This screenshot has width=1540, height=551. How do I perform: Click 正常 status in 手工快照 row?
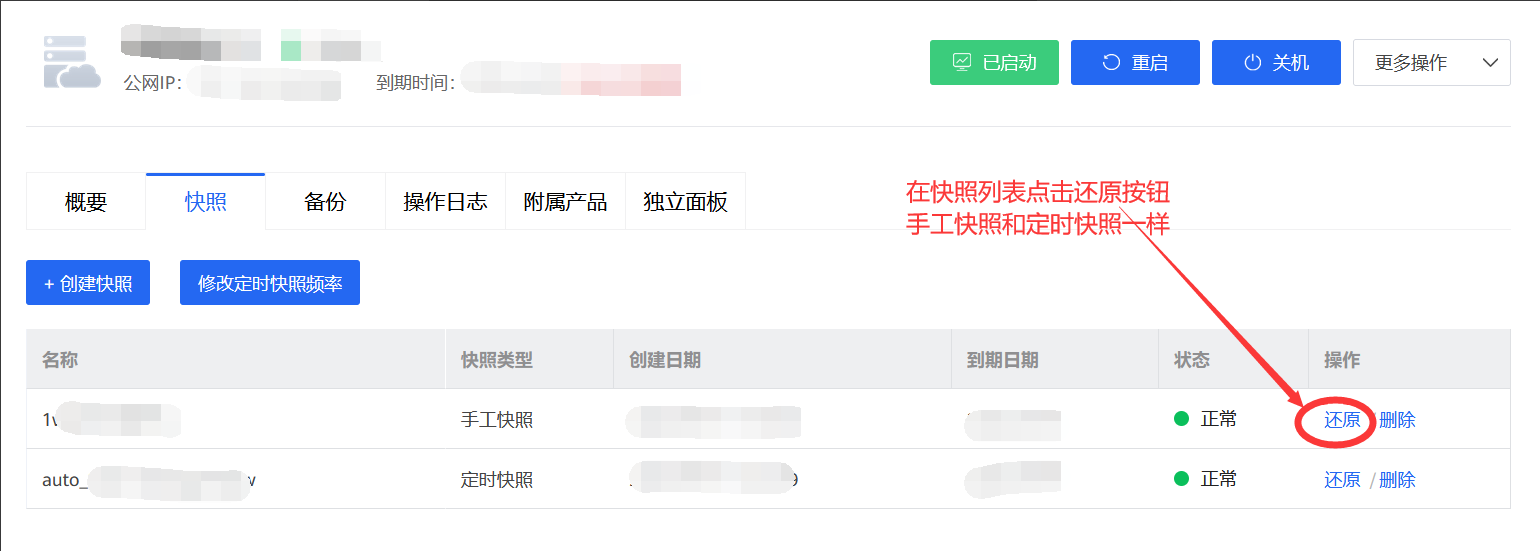(x=1206, y=419)
